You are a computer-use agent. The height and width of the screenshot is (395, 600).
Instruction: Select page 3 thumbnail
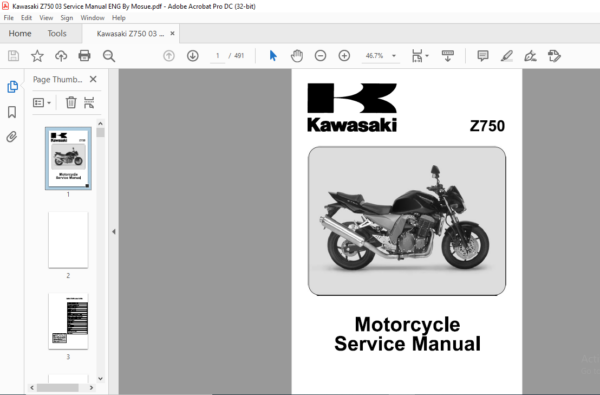tap(68, 321)
